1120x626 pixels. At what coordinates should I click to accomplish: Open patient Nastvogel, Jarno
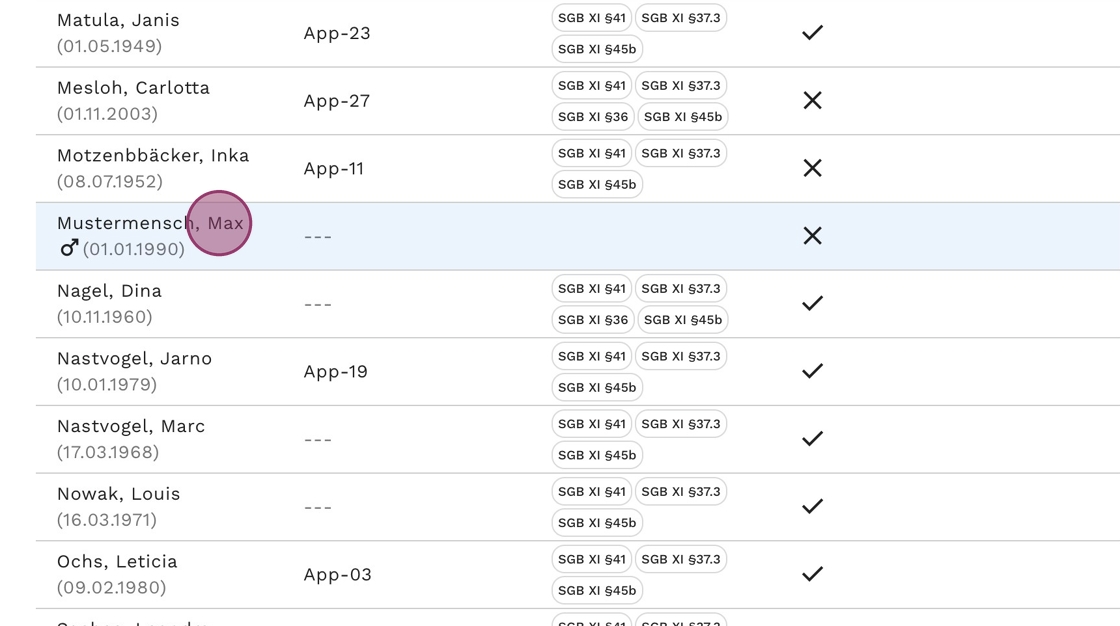coord(134,358)
